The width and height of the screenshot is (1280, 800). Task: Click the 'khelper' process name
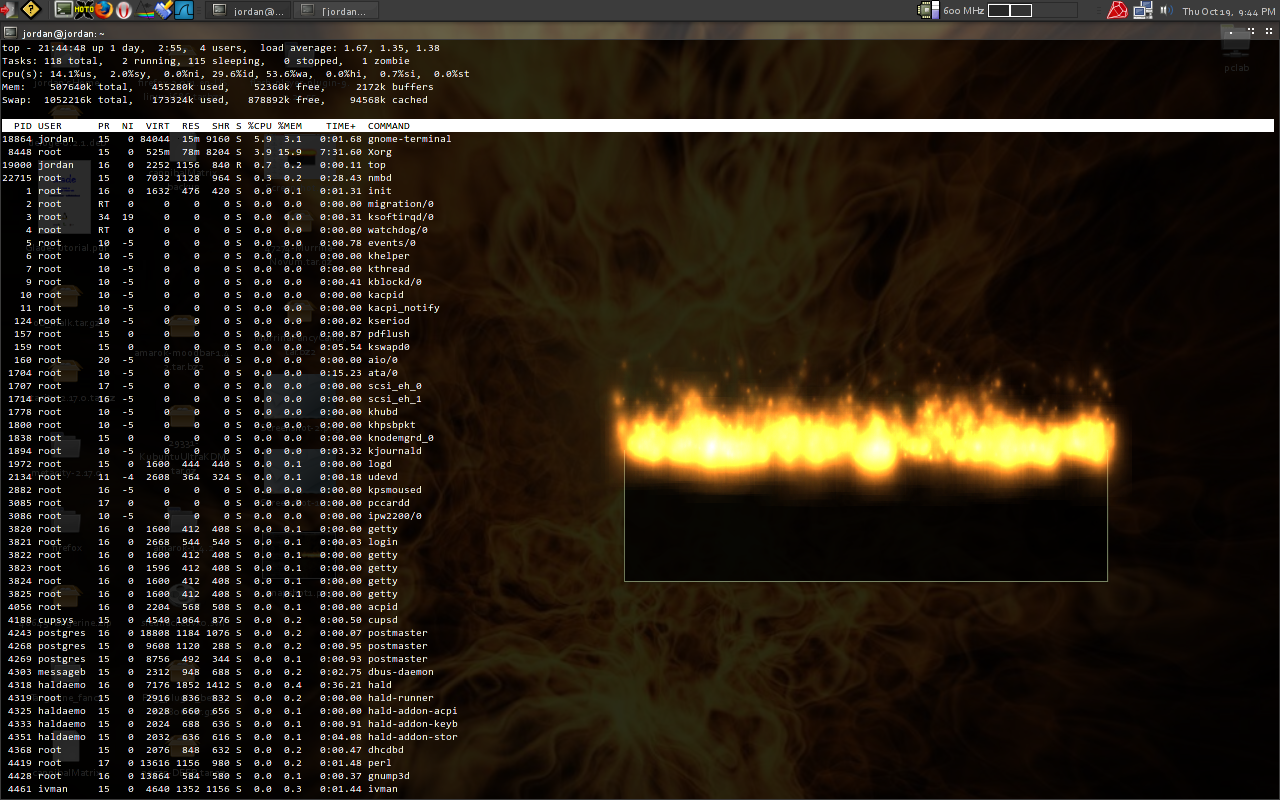(x=389, y=256)
